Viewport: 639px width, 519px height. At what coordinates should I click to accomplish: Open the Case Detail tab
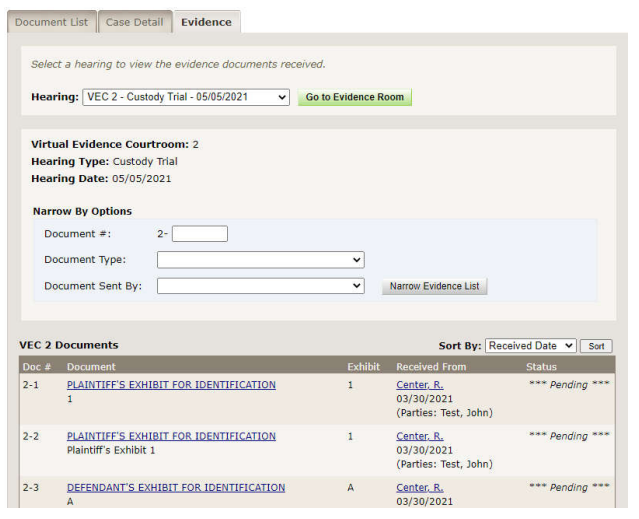point(134,22)
